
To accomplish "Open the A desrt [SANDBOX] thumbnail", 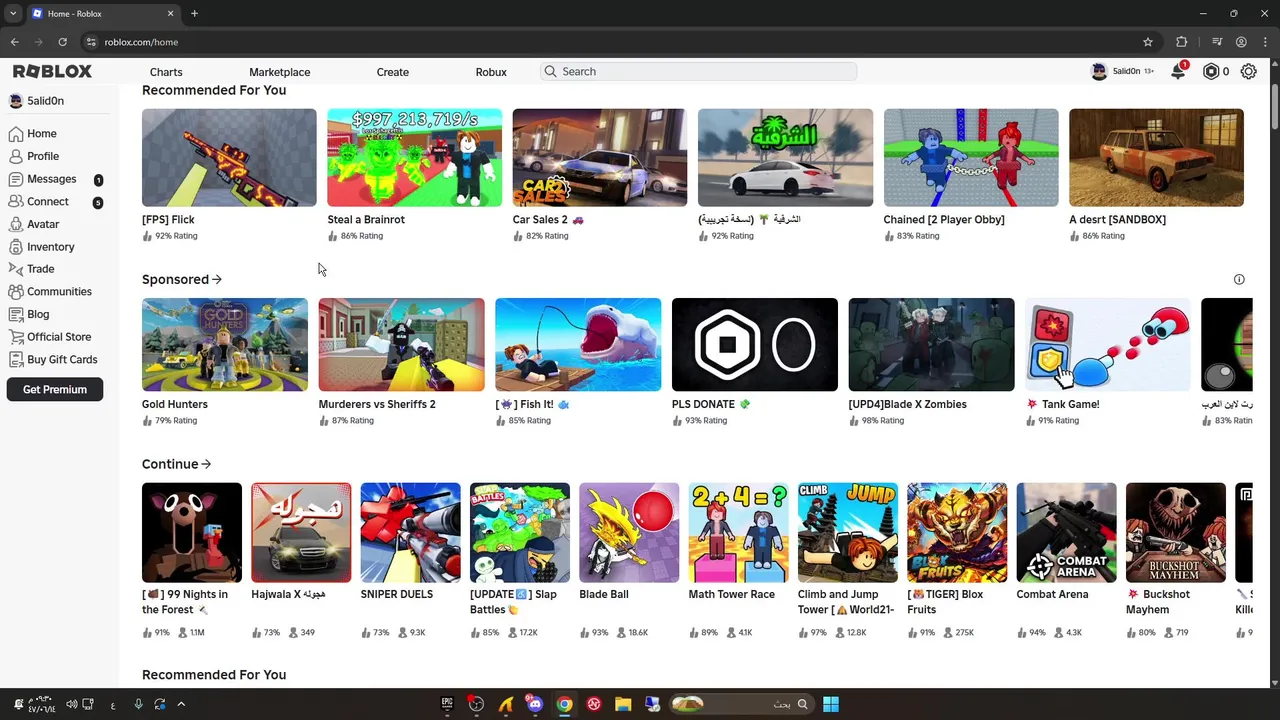I will tap(1156, 158).
